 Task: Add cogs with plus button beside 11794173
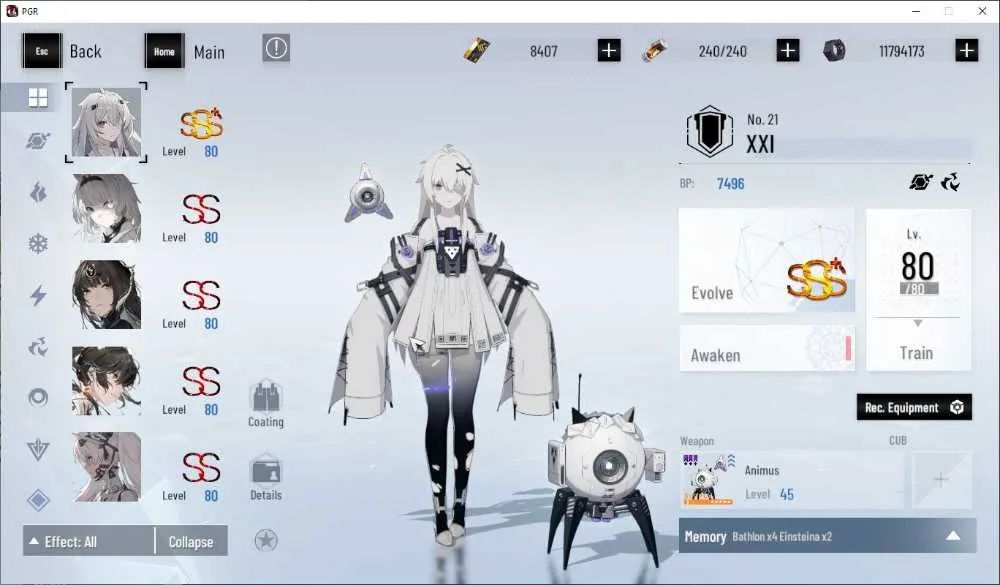click(x=967, y=50)
